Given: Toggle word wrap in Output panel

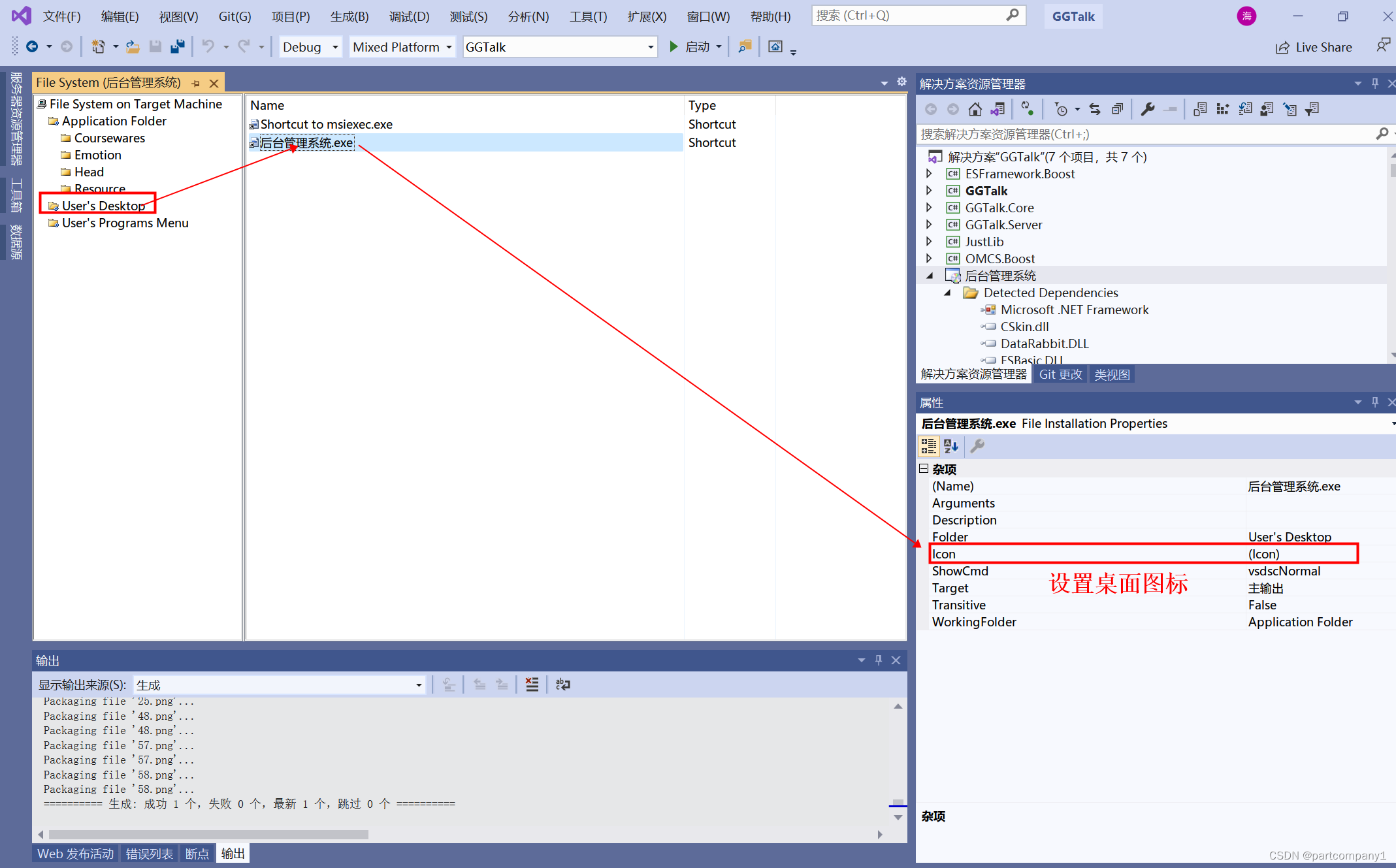Looking at the screenshot, I should (x=562, y=684).
